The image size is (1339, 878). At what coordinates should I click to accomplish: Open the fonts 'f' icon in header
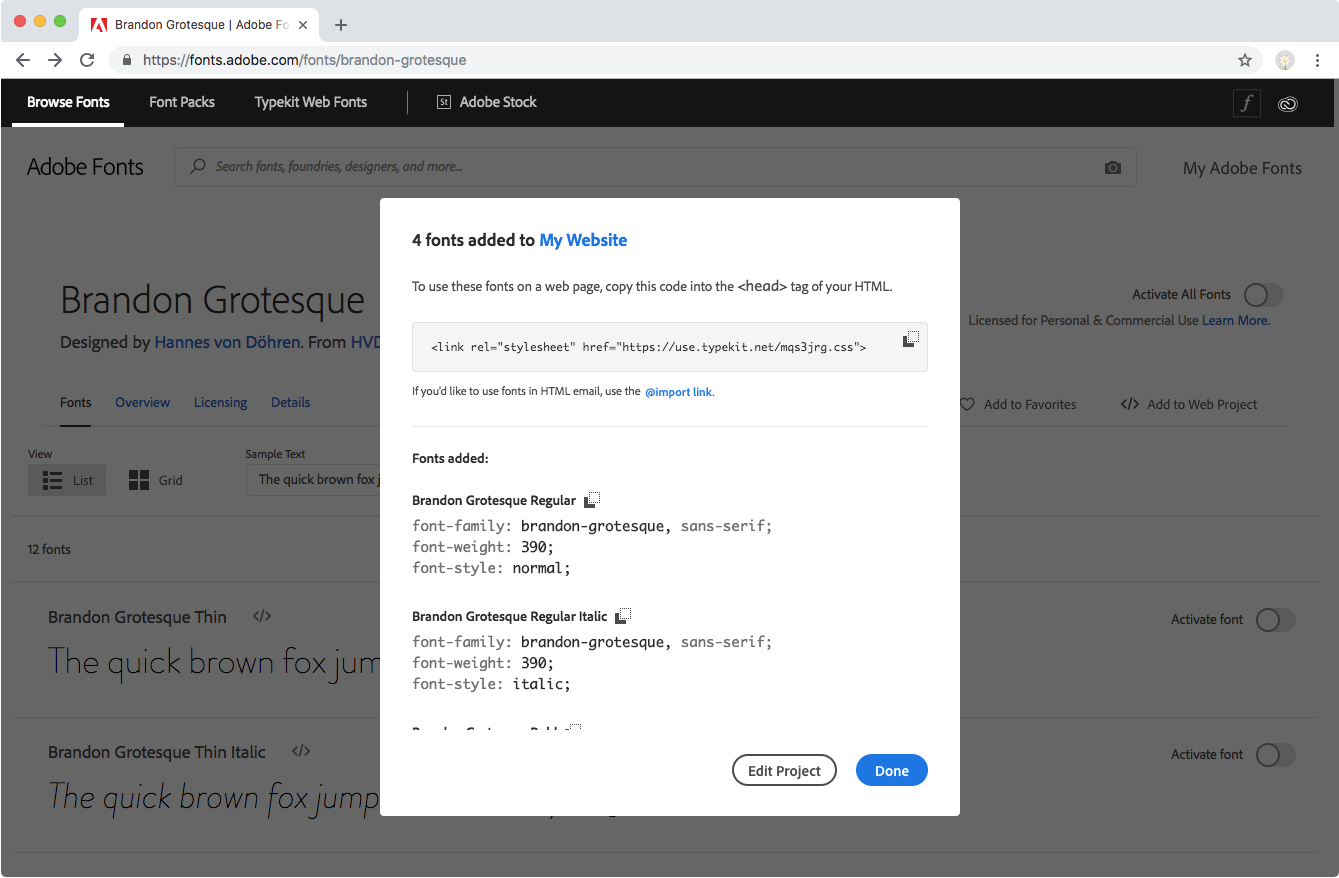pos(1246,103)
